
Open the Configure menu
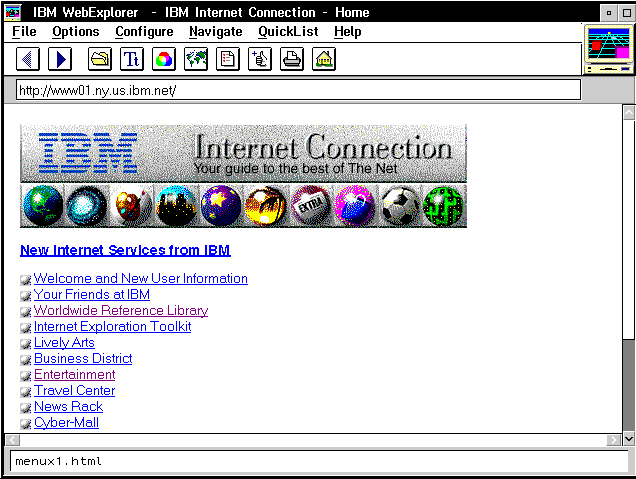click(144, 32)
